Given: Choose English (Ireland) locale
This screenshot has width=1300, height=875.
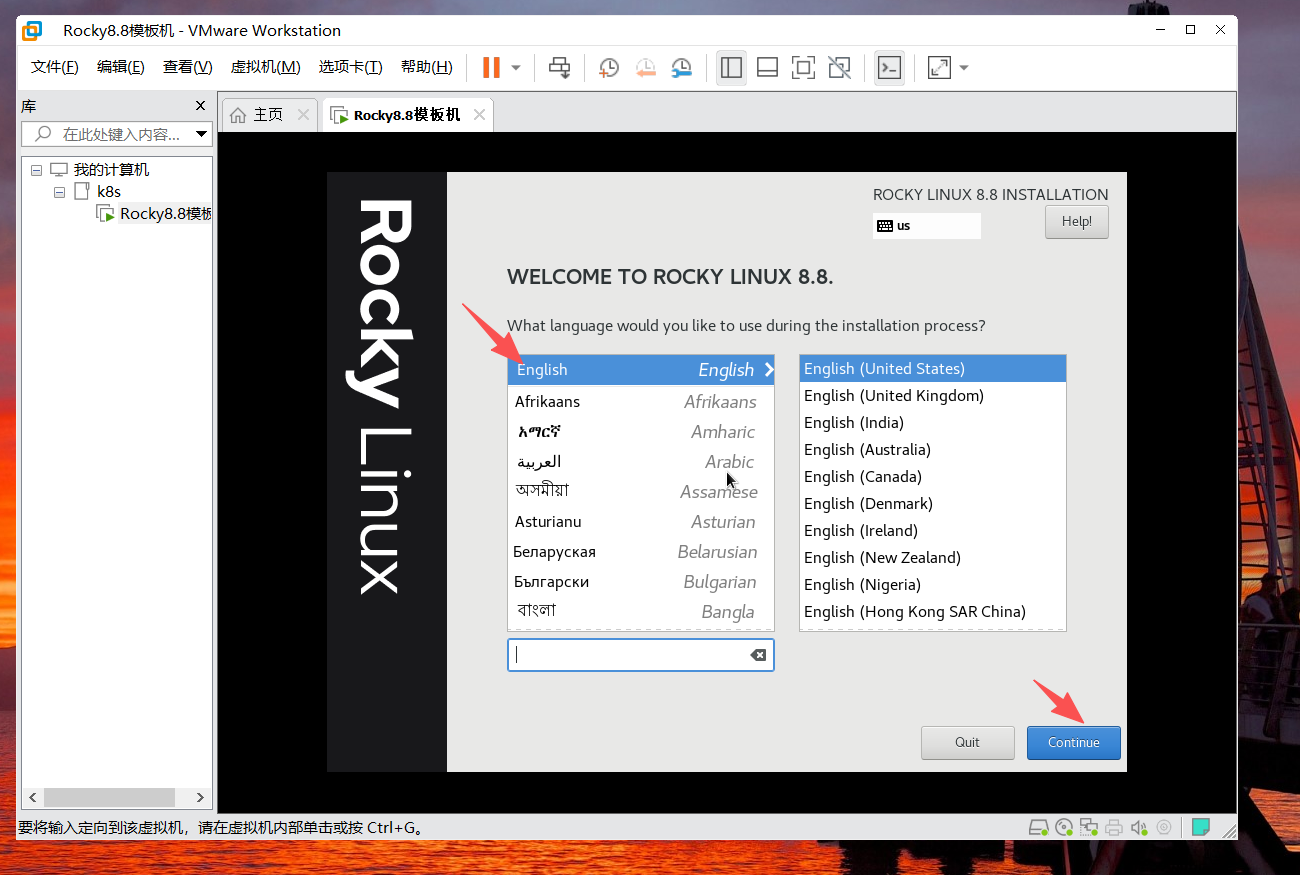Looking at the screenshot, I should 933,531.
